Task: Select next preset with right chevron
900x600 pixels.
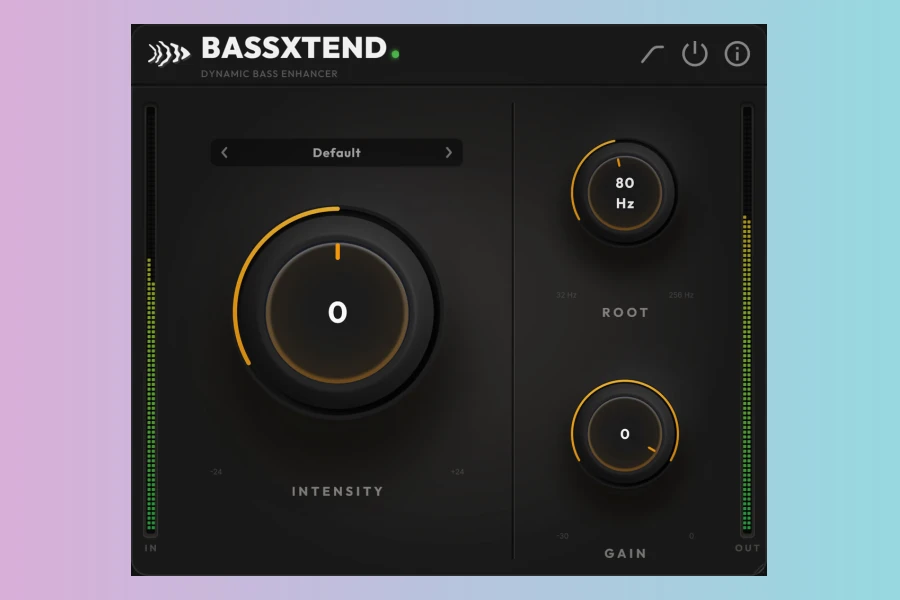Action: [x=449, y=153]
